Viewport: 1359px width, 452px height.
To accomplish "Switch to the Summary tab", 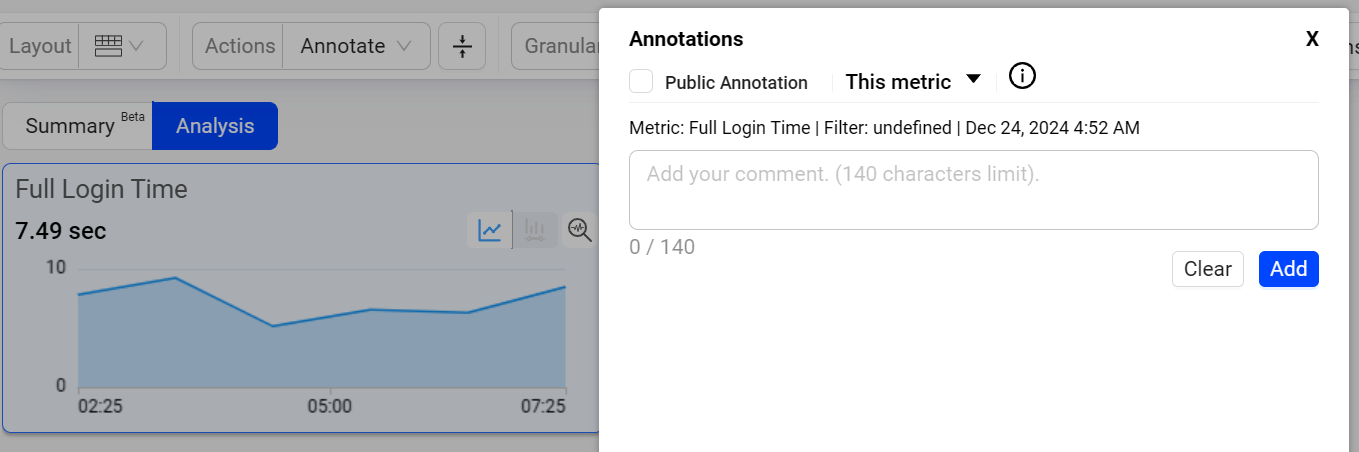I will pyautogui.click(x=78, y=126).
